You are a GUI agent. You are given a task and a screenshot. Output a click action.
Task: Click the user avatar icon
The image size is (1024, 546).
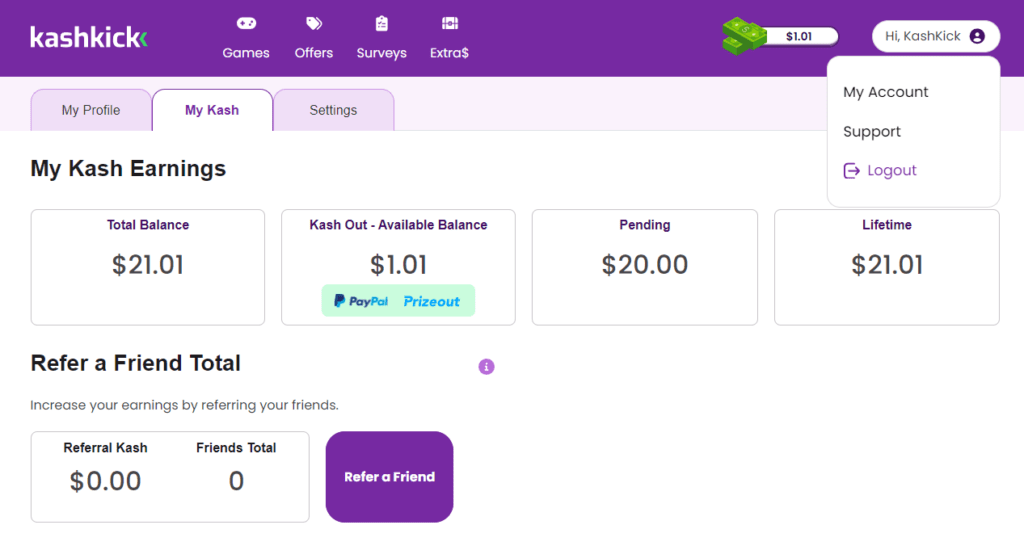[x=977, y=36]
